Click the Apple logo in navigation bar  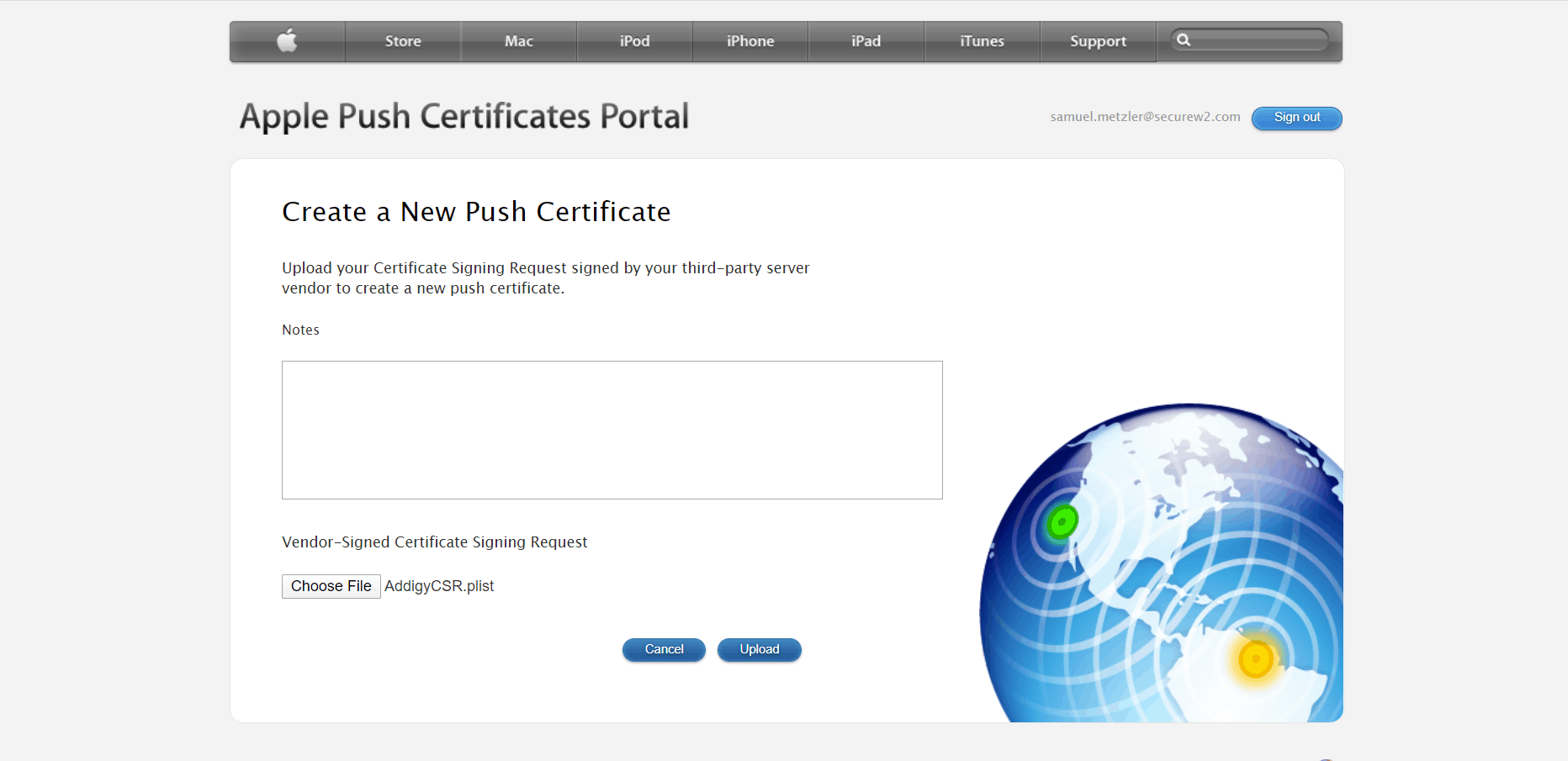[x=287, y=41]
